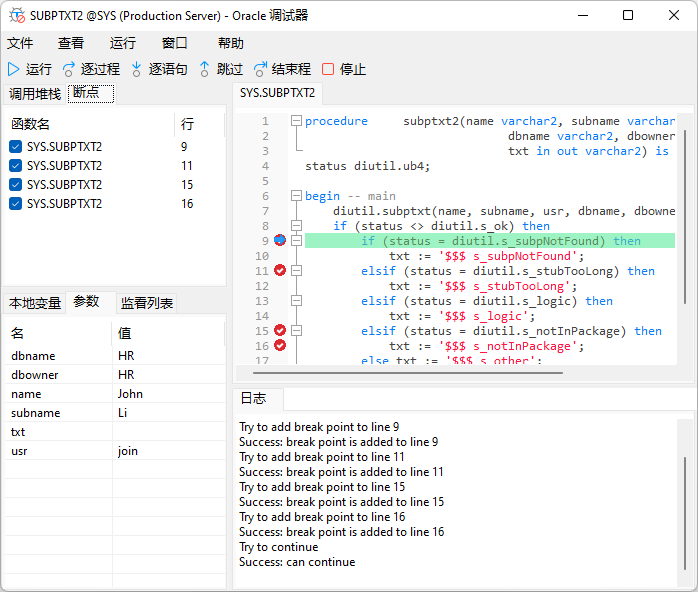Click the breakpoint marker on line 11
Screen dimensions: 698x592
280,271
